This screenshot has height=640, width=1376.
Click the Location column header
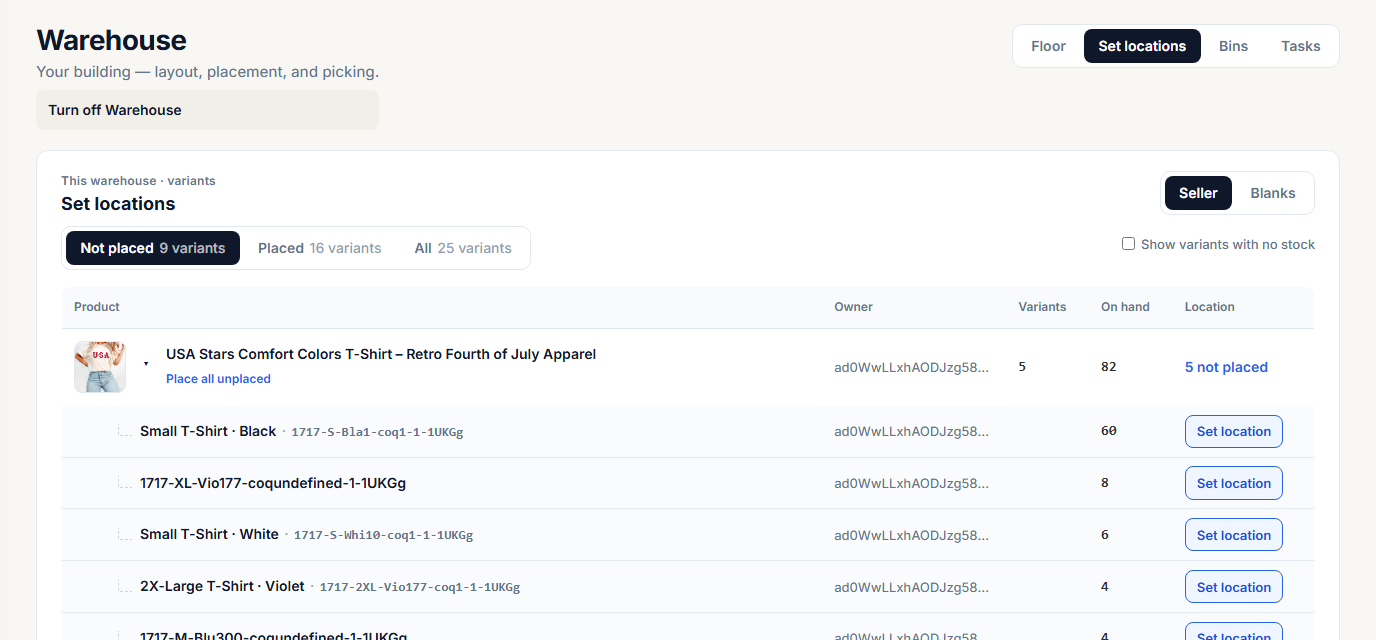pyautogui.click(x=1210, y=307)
